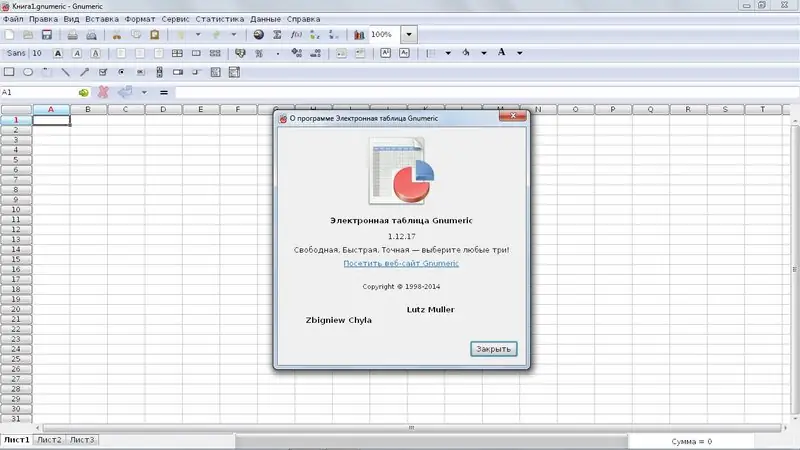The width and height of the screenshot is (800, 450).
Task: Open a file with the folder icon
Action: coord(28,35)
